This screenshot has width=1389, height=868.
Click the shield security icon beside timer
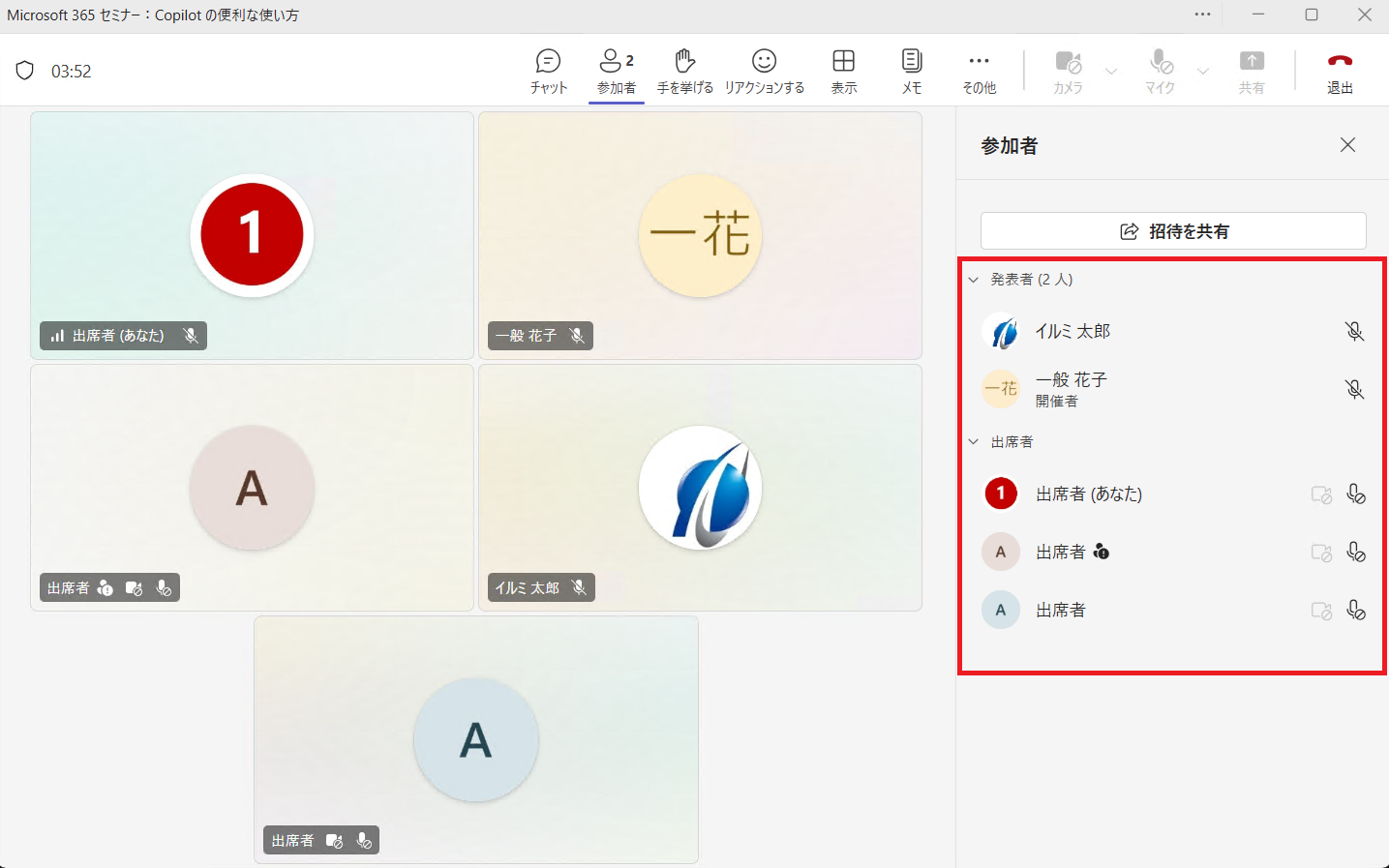(x=25, y=71)
